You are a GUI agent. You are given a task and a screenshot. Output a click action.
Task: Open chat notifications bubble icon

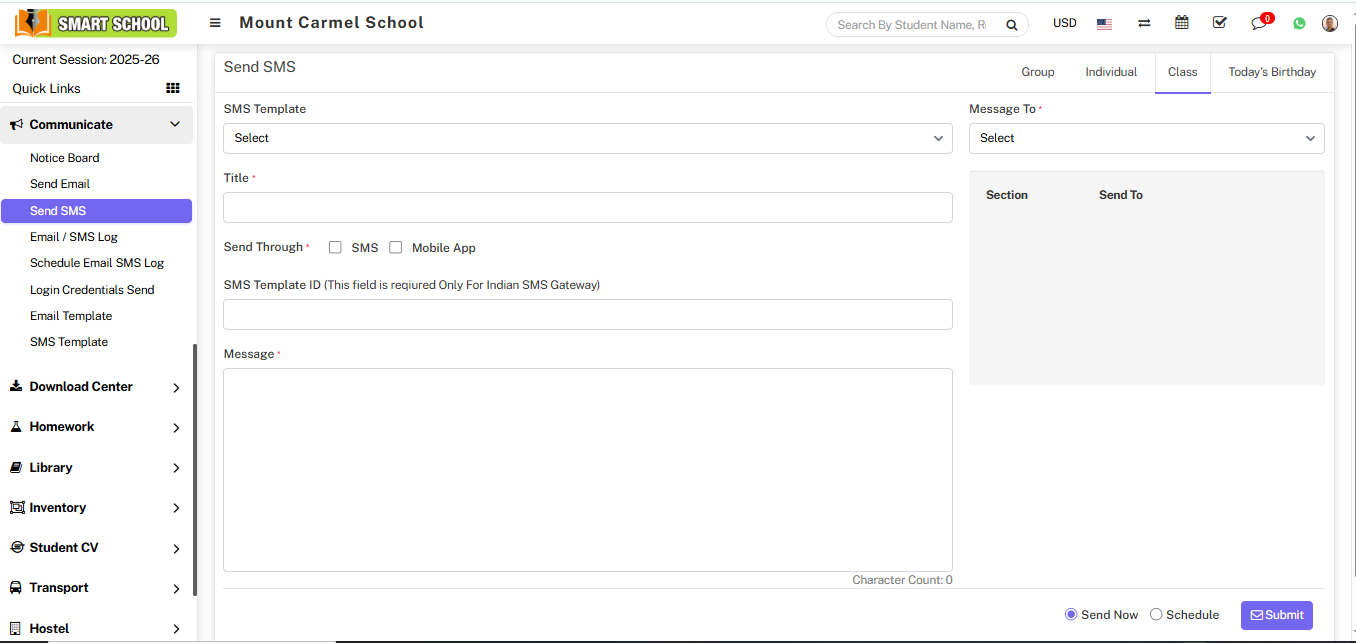(1259, 24)
